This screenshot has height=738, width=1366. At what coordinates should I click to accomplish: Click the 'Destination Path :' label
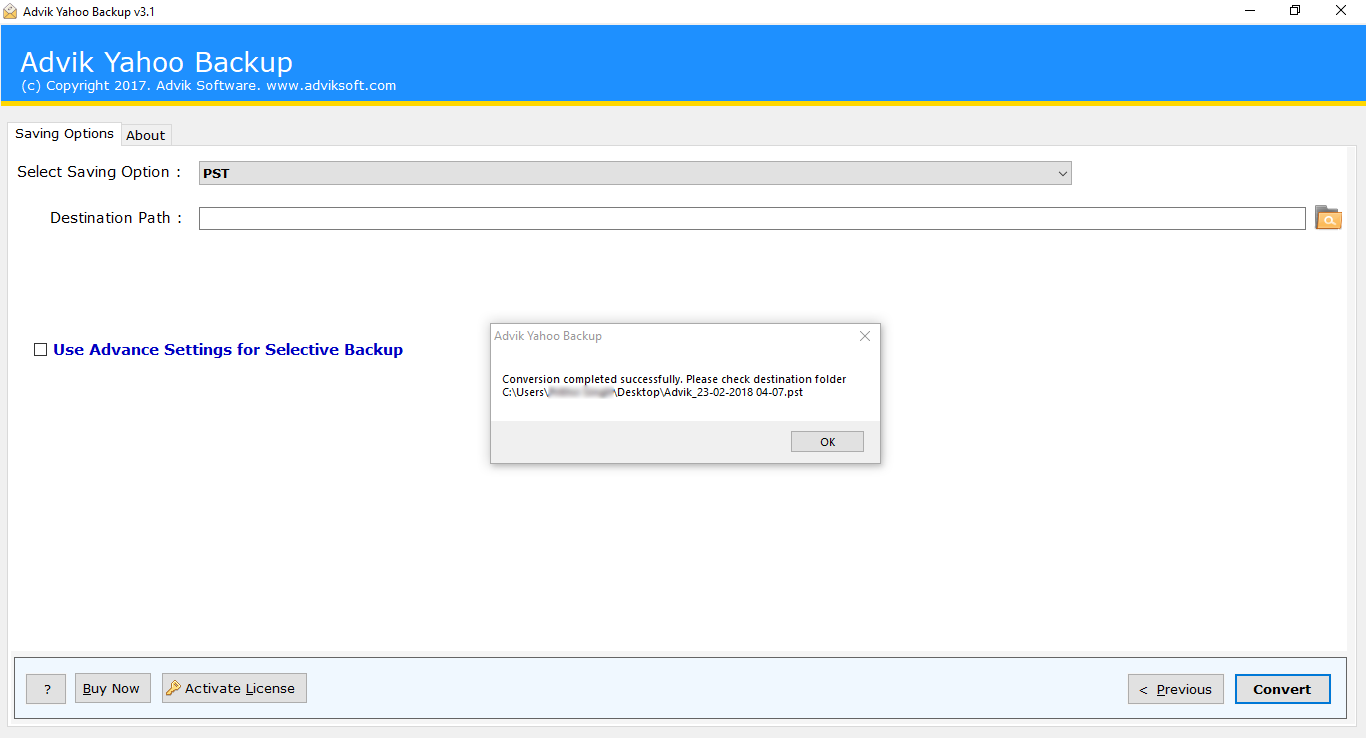coord(116,218)
